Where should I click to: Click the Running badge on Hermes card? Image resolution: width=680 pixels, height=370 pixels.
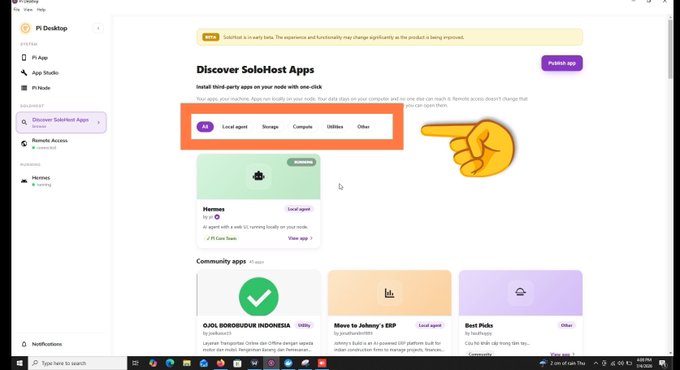(x=301, y=162)
